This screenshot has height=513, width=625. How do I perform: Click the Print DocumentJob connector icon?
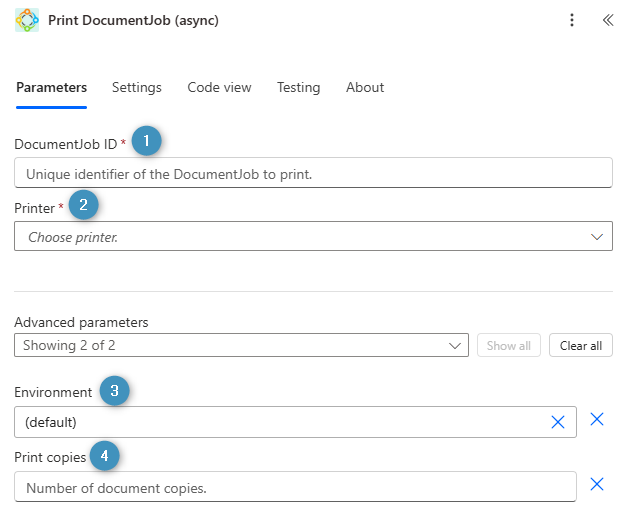click(27, 20)
